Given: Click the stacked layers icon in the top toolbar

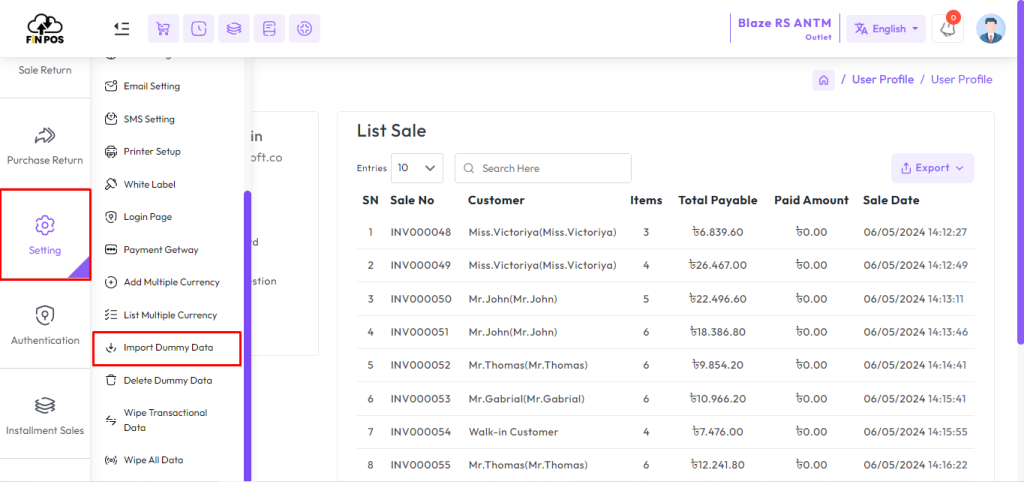Looking at the screenshot, I should (x=234, y=29).
